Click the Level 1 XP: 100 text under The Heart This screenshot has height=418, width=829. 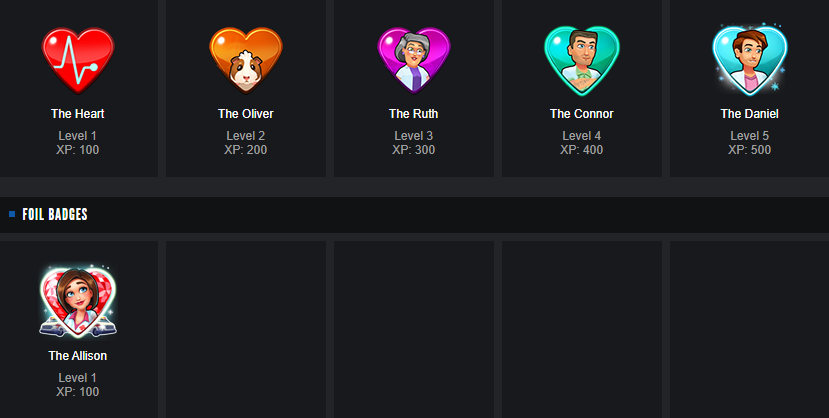click(x=78, y=143)
